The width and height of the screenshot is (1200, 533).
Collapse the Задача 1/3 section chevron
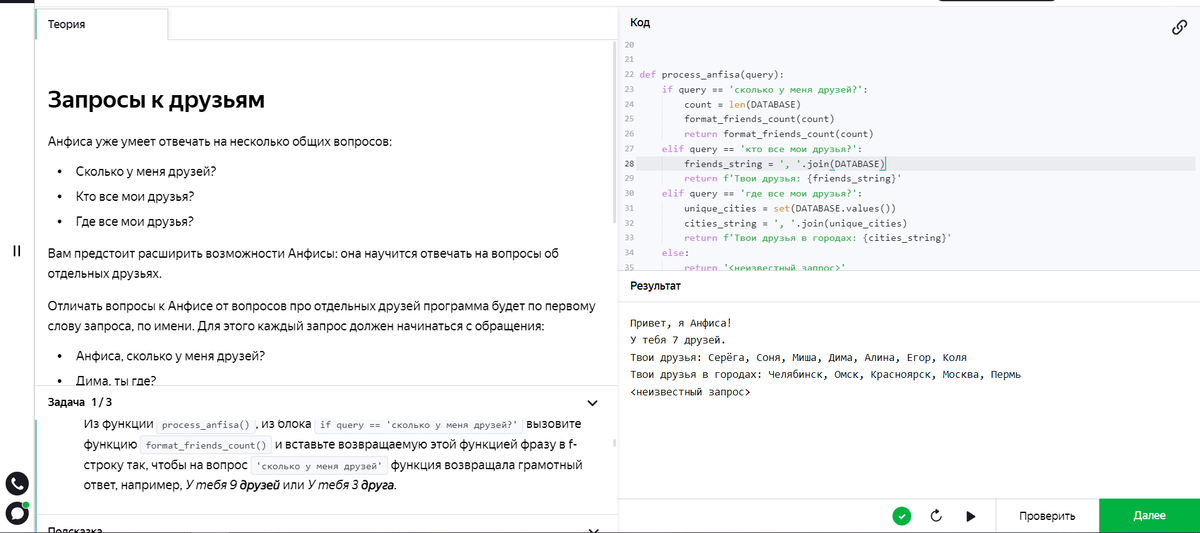592,402
